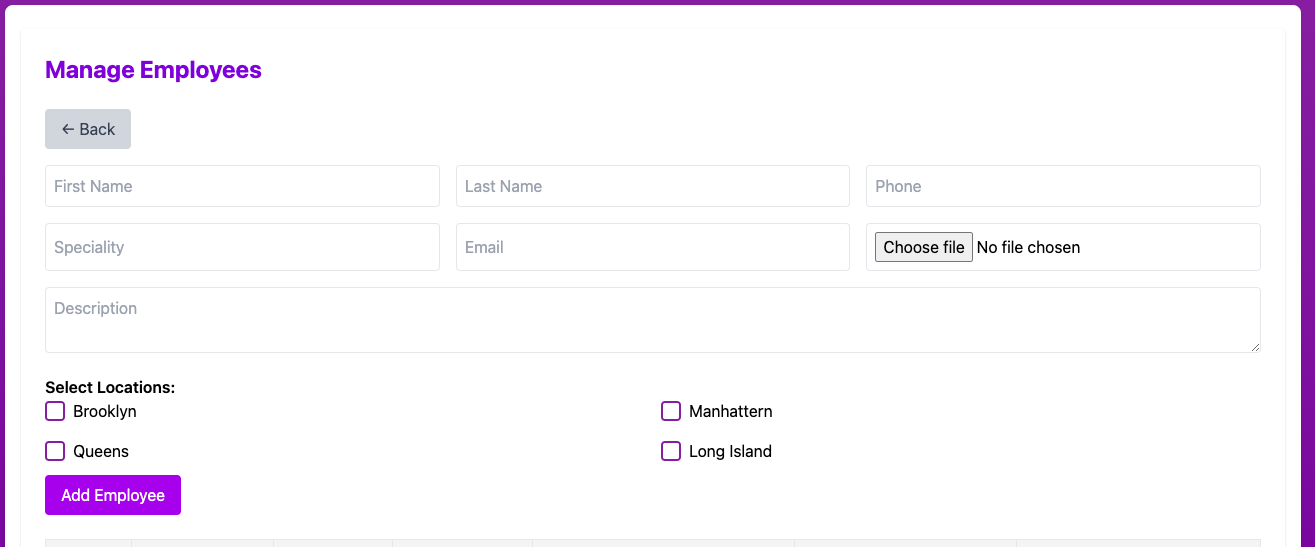
Task: Focus the First Name field
Action: (242, 186)
